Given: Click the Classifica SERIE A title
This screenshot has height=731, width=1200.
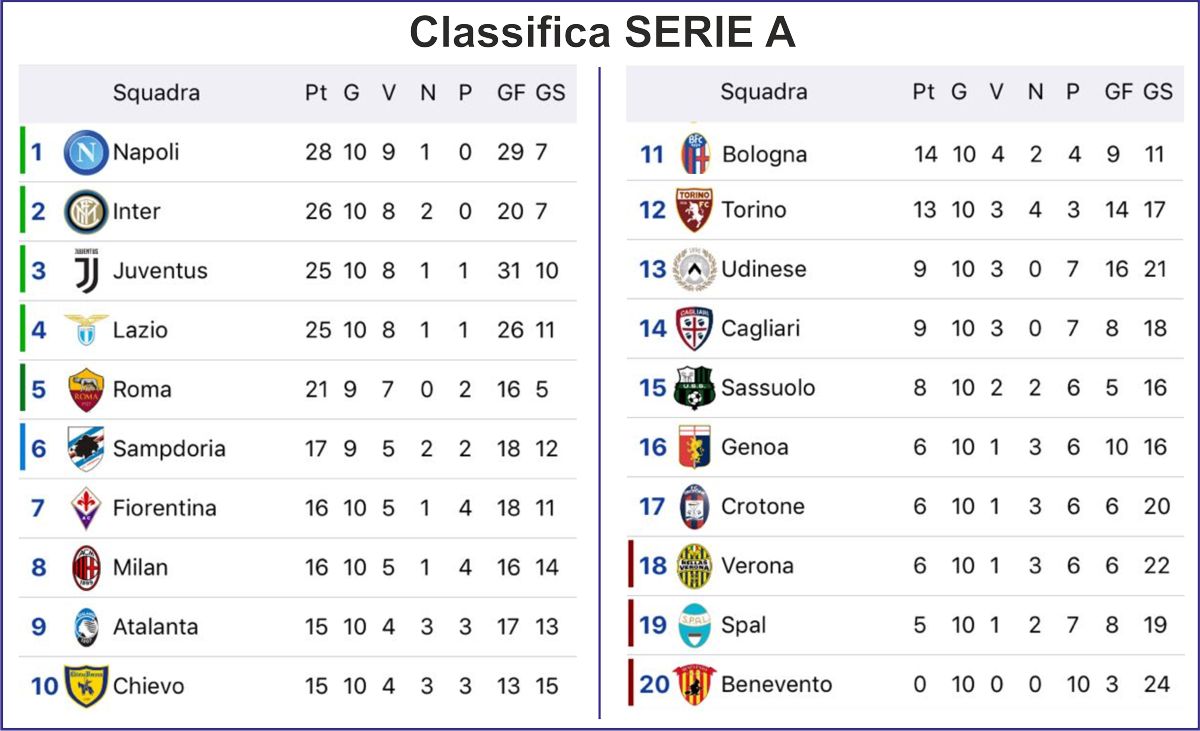Looking at the screenshot, I should click(x=602, y=33).
